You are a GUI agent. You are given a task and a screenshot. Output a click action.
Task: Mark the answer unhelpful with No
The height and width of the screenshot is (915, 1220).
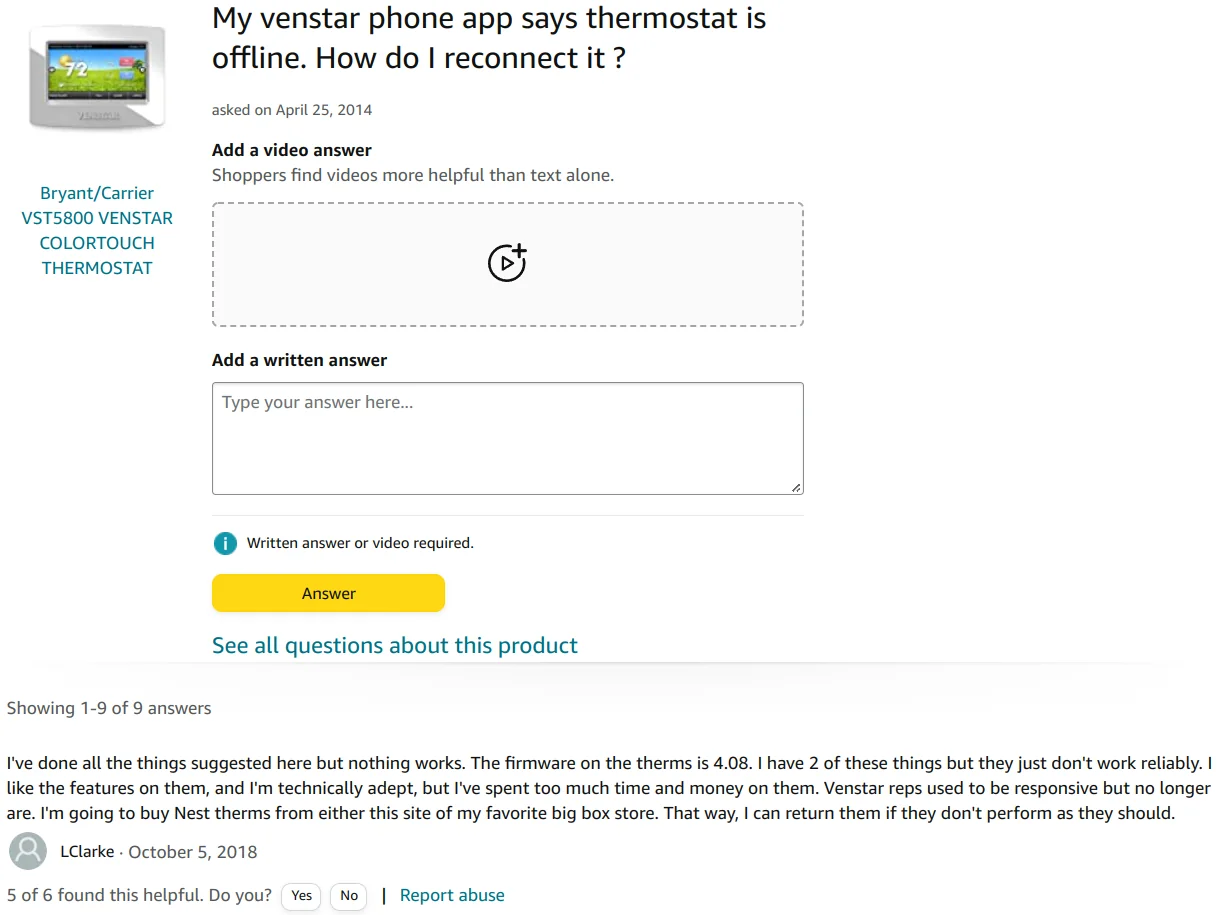pyautogui.click(x=348, y=896)
